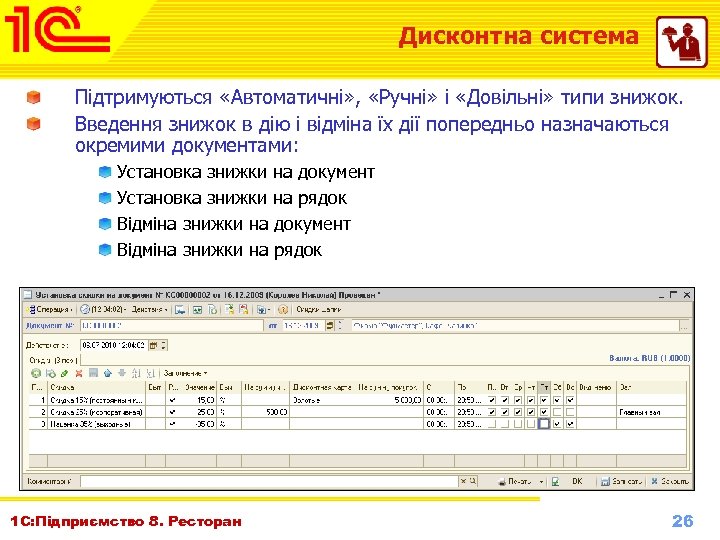Click the waiter icon beside the slide title
Viewport: 720px width, 540px height.
tap(681, 42)
